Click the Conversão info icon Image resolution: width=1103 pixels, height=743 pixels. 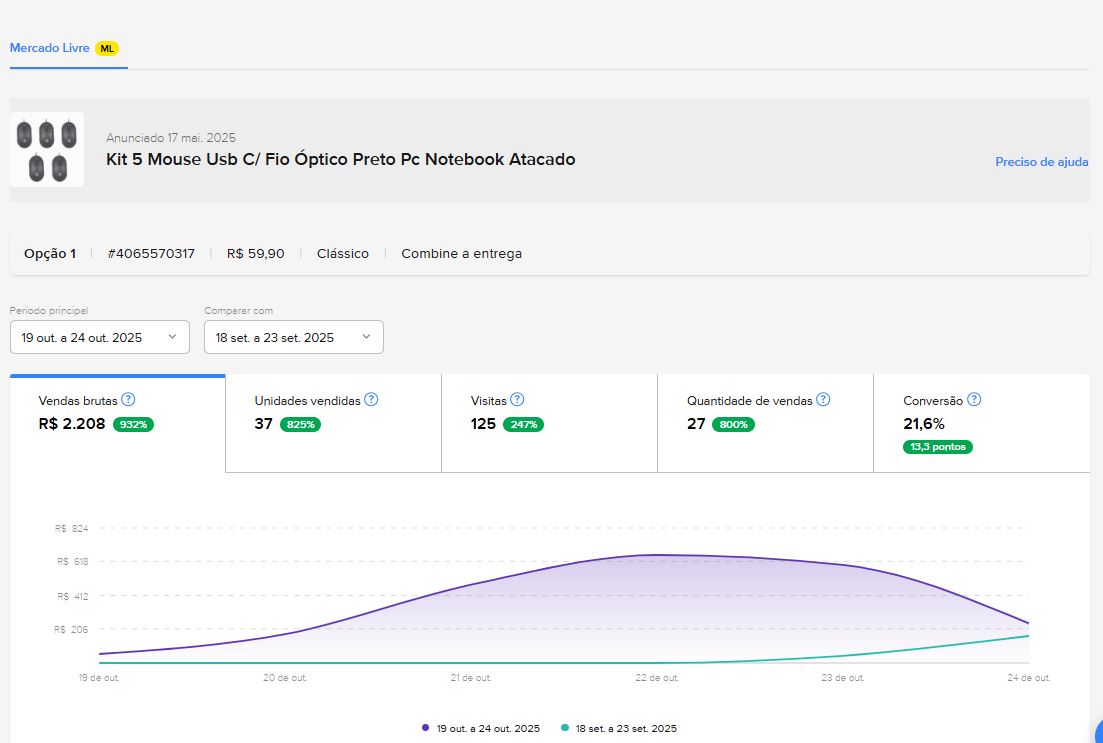coord(974,400)
